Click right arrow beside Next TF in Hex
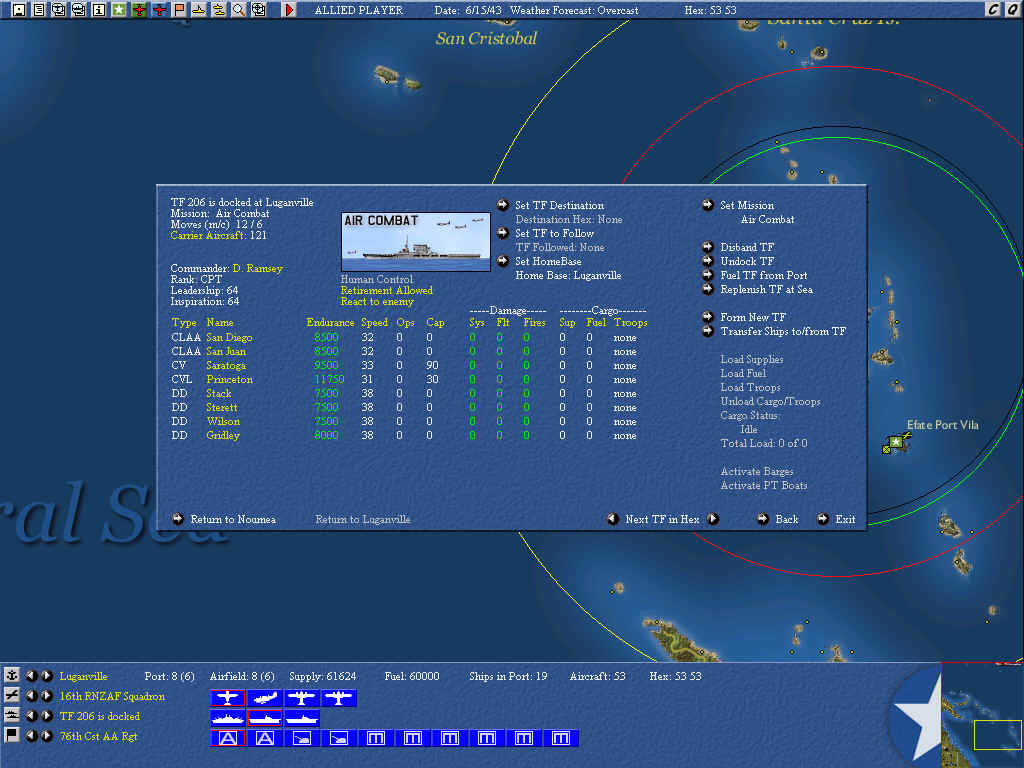Screen dimensions: 1024x768 pos(713,519)
